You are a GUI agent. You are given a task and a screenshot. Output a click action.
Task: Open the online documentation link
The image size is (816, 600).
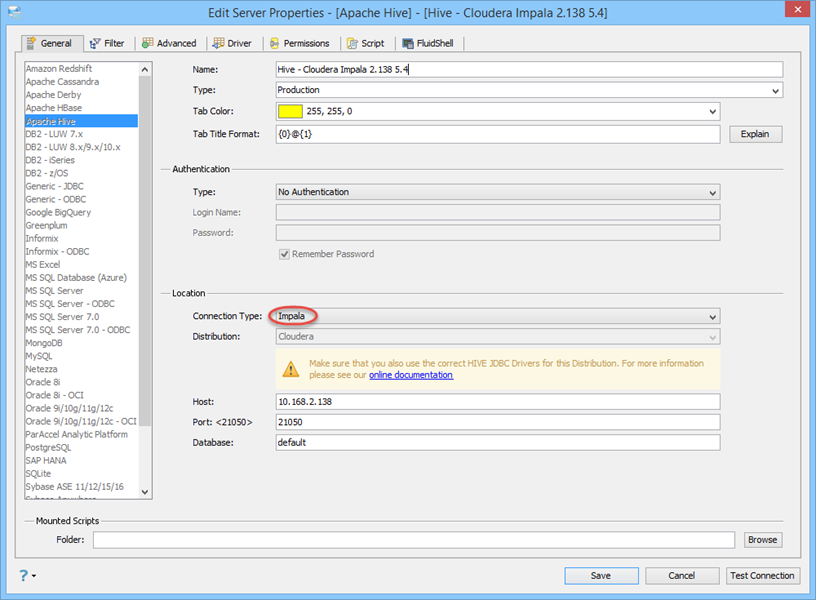coord(411,375)
